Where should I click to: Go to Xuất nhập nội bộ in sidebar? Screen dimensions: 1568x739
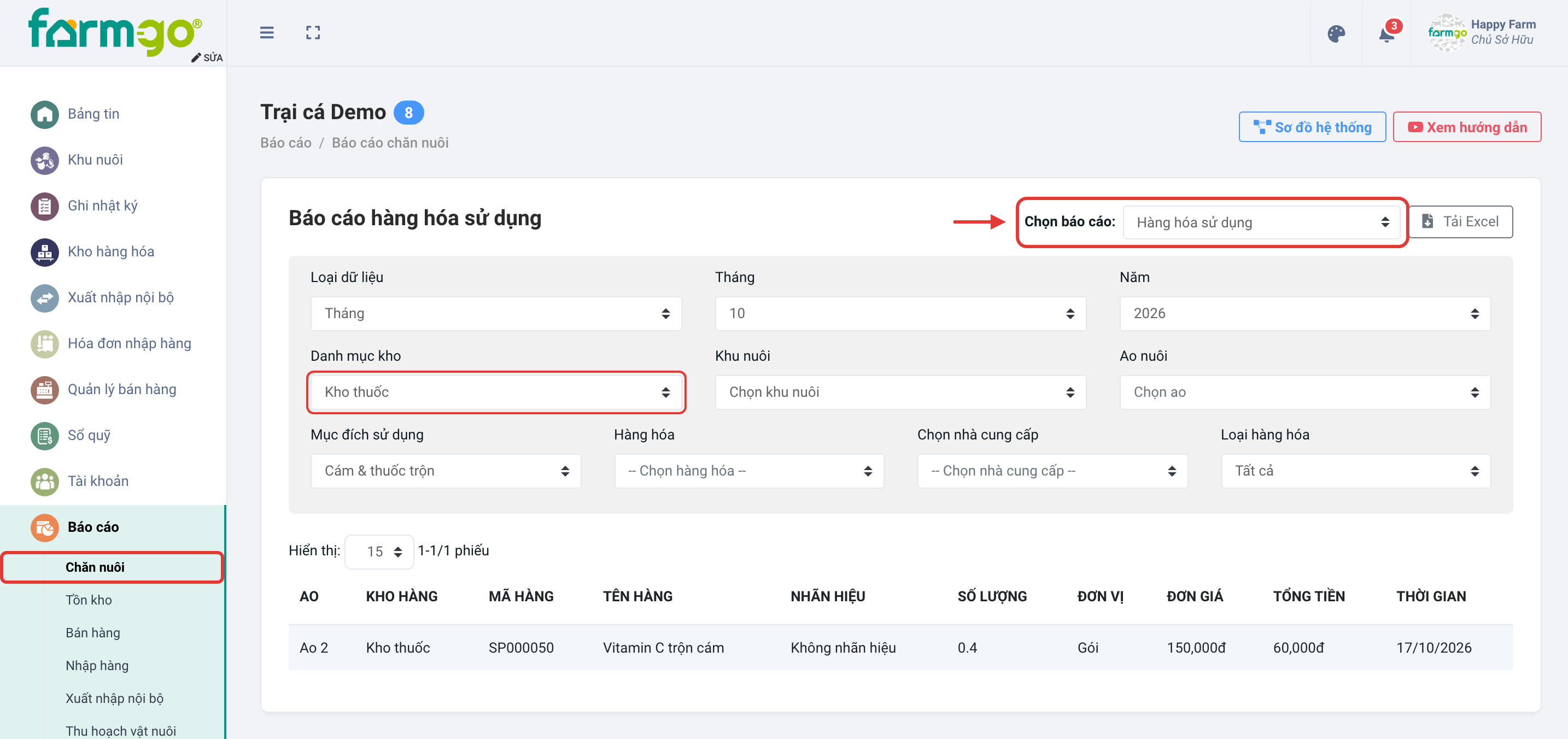[x=120, y=298]
